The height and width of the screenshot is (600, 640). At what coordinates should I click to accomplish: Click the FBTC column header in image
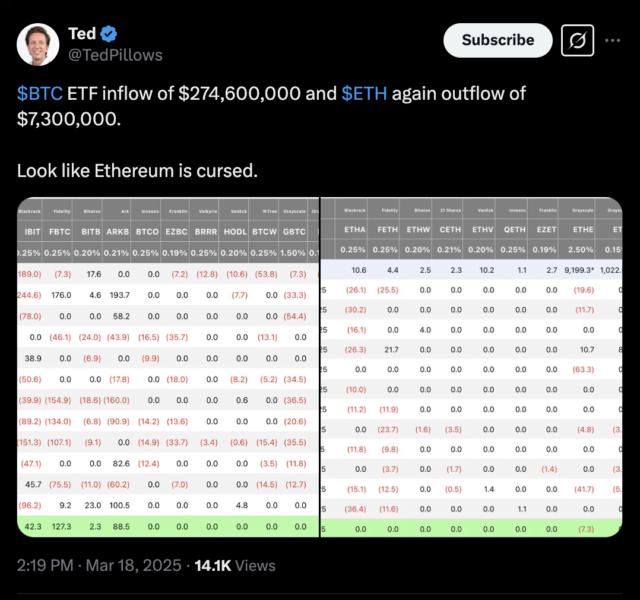pyautogui.click(x=60, y=232)
